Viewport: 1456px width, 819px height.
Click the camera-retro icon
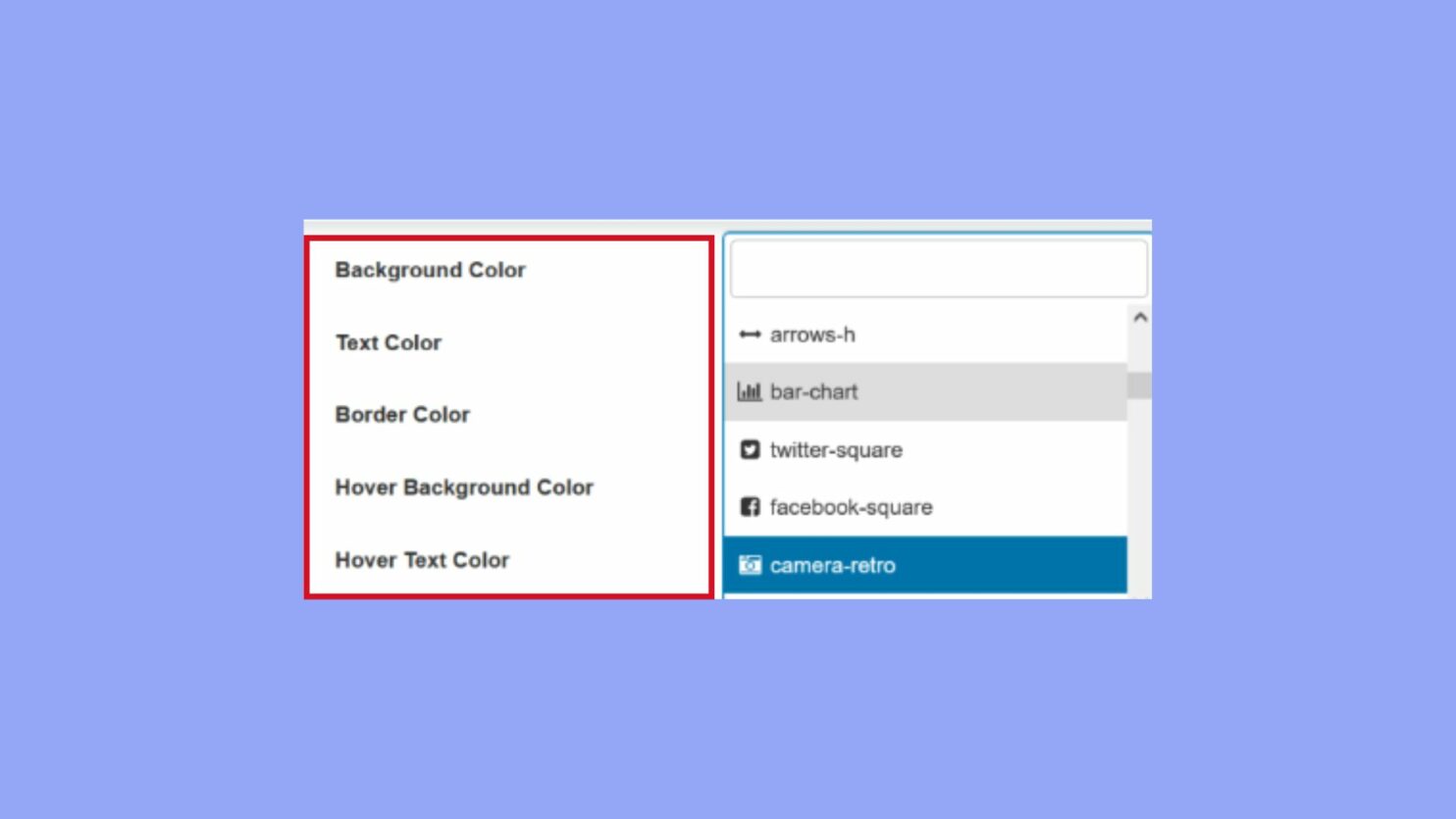point(750,565)
